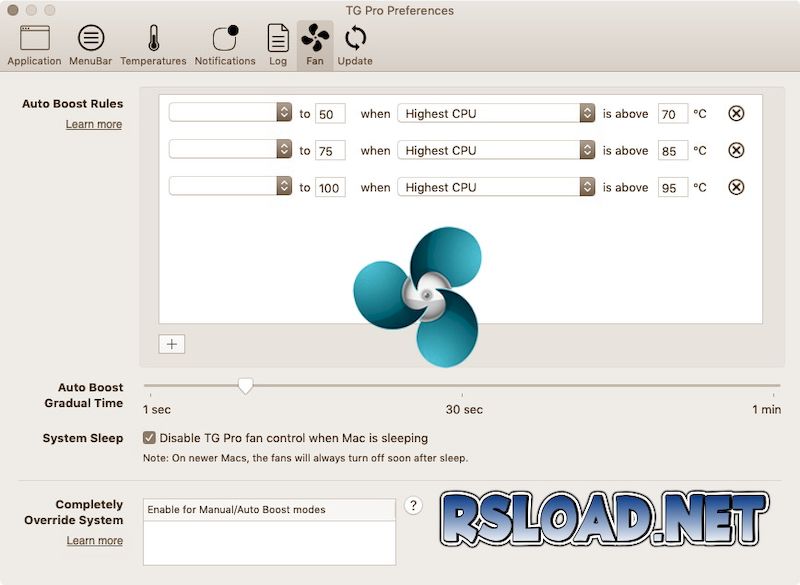800x585 pixels.
Task: Click the fan speed field showing 75
Action: pyautogui.click(x=330, y=150)
